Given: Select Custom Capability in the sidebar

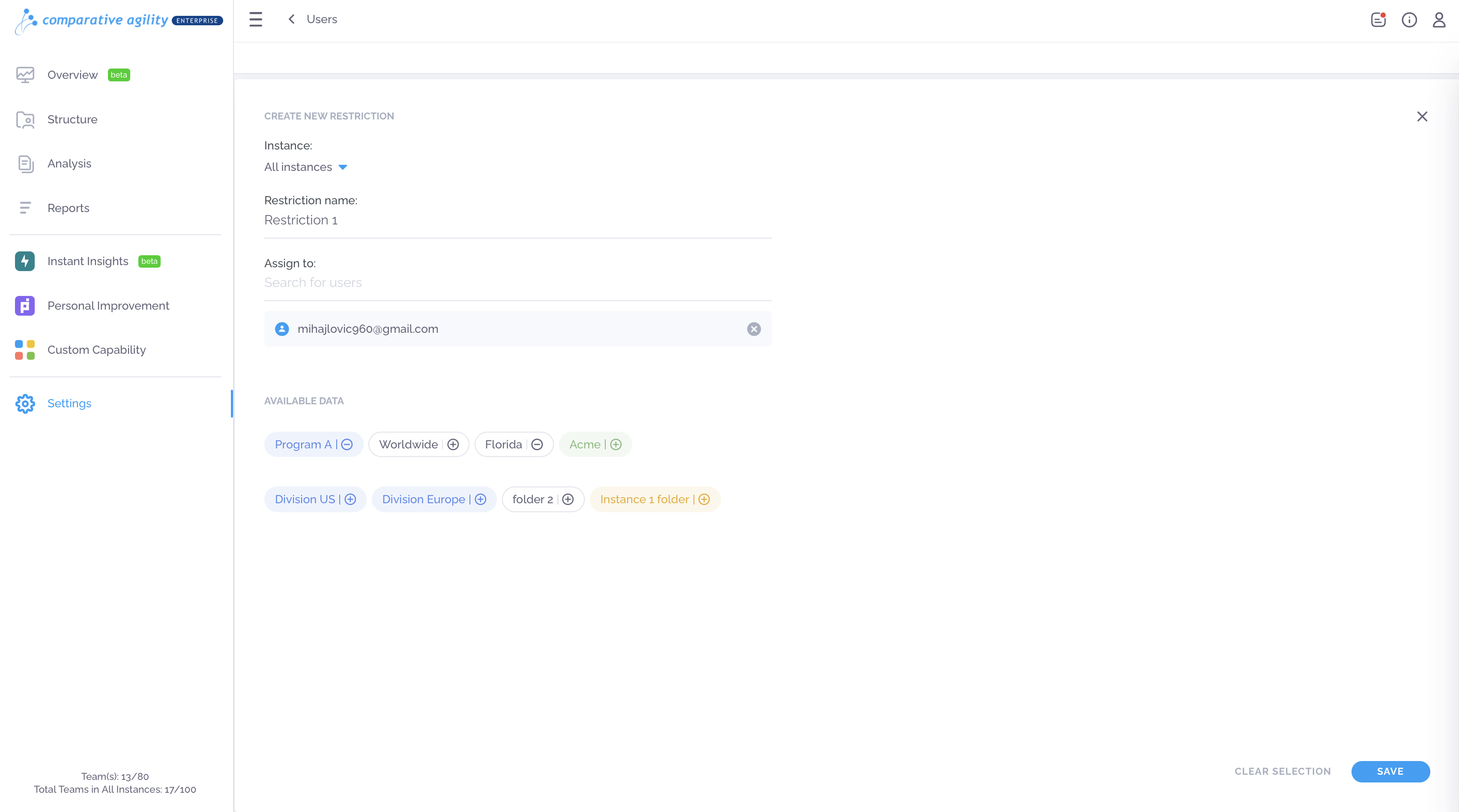Looking at the screenshot, I should (x=97, y=350).
